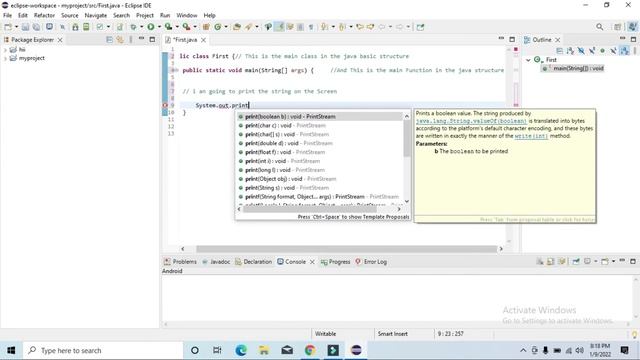Screen dimensions: 640x360
Task: Switch to the Java perspective icon
Action: (632, 27)
